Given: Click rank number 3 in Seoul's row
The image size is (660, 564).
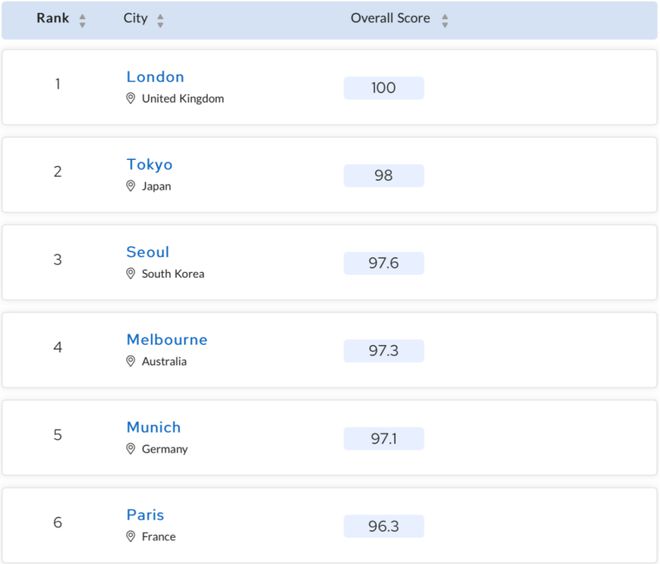Looking at the screenshot, I should 58,259.
